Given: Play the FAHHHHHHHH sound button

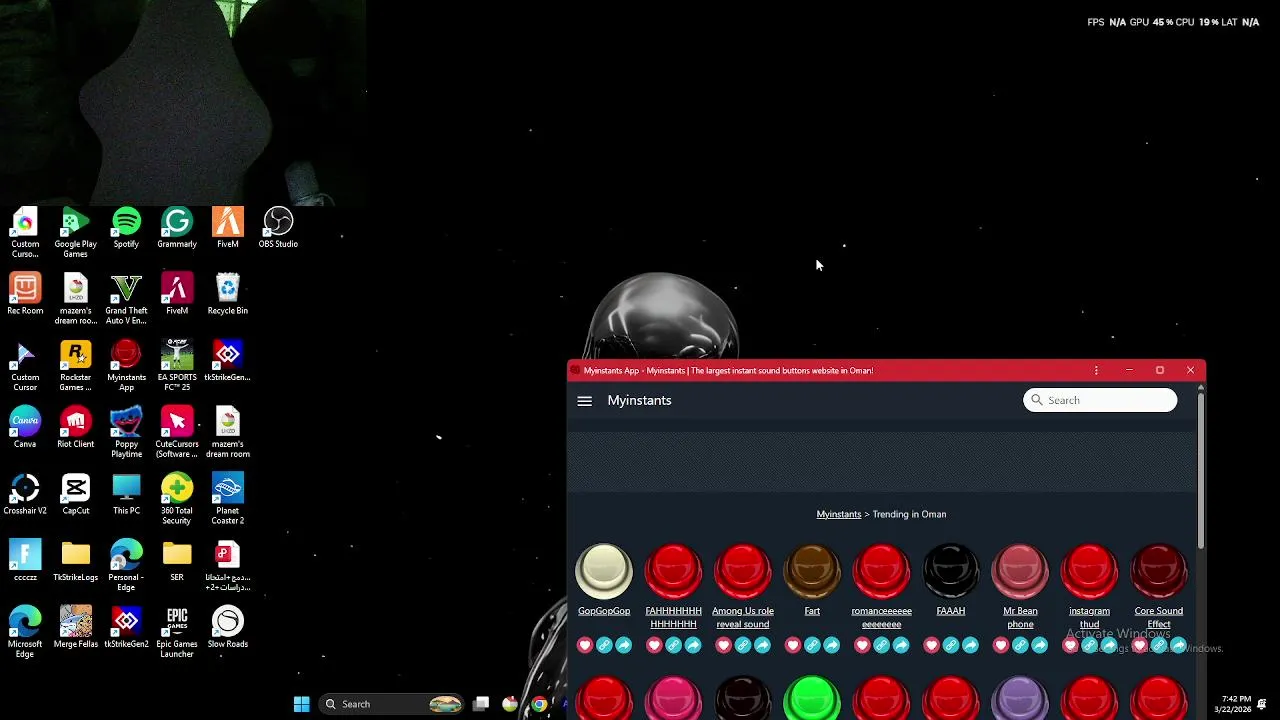Looking at the screenshot, I should 673,572.
